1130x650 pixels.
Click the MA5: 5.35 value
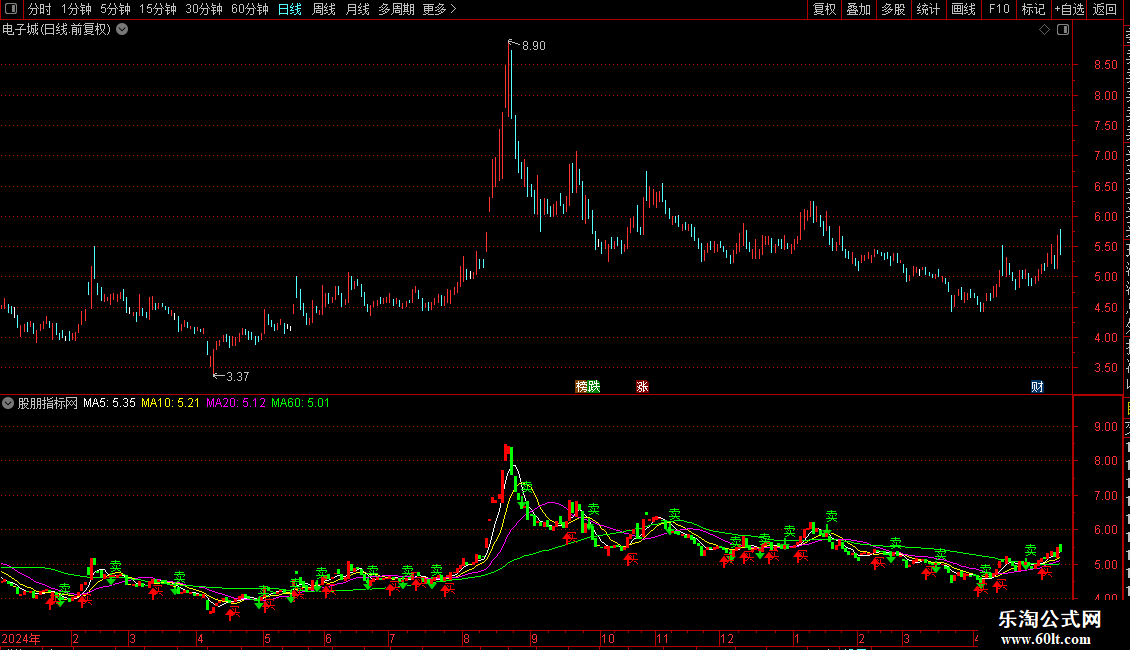[109, 403]
